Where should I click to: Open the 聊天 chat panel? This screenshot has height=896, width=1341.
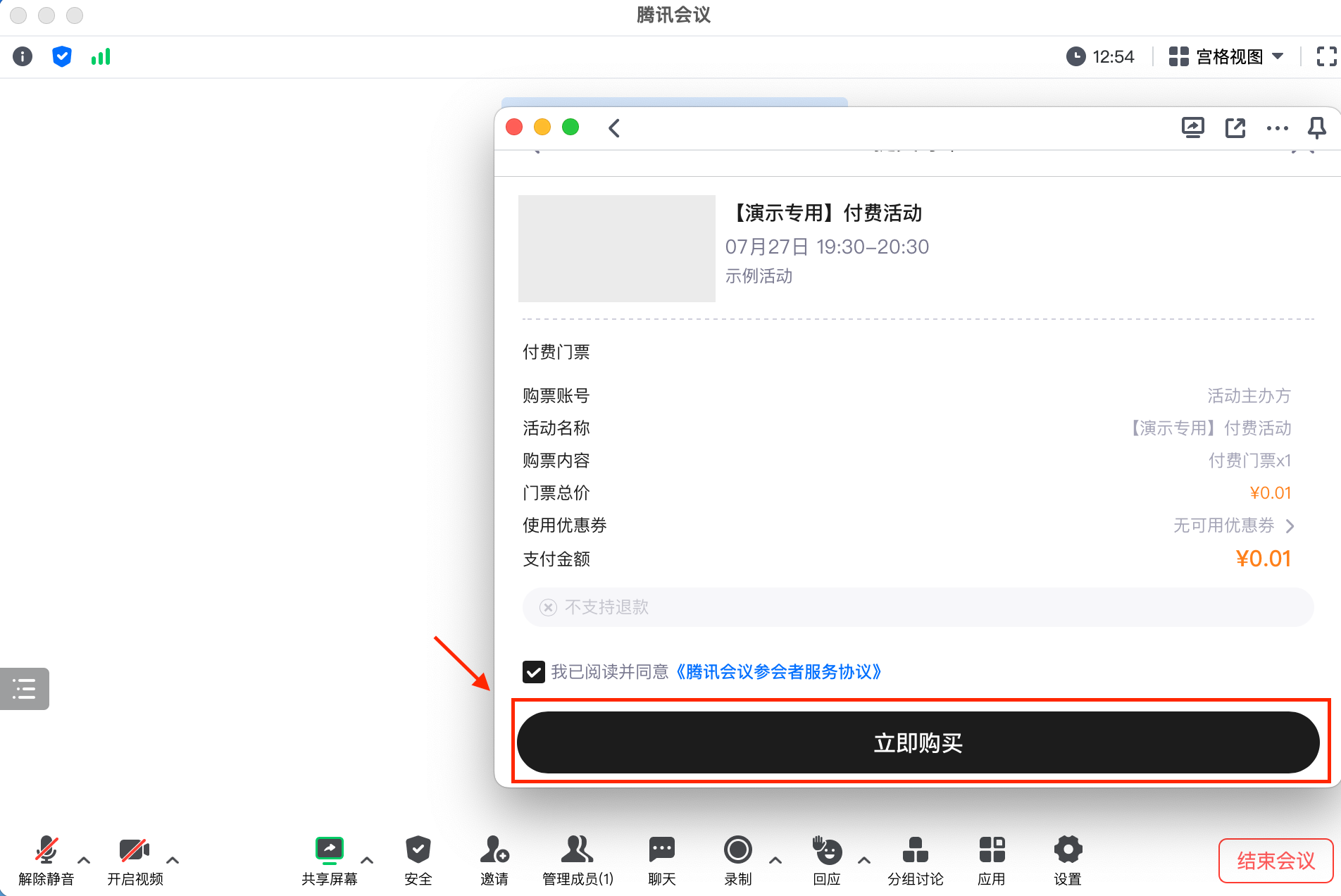point(662,861)
